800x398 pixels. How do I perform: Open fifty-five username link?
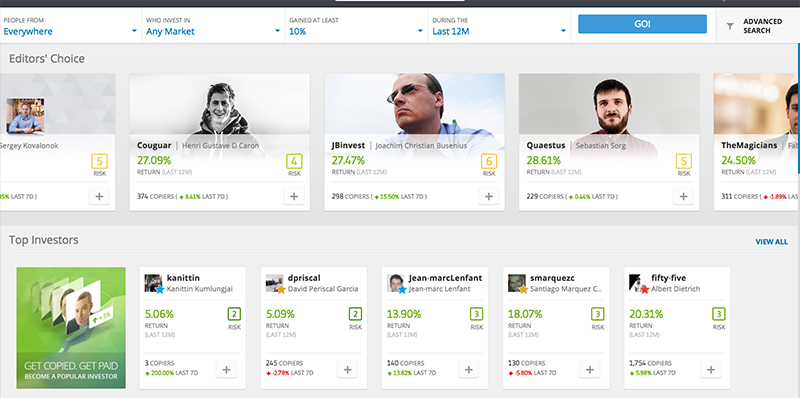coord(668,278)
